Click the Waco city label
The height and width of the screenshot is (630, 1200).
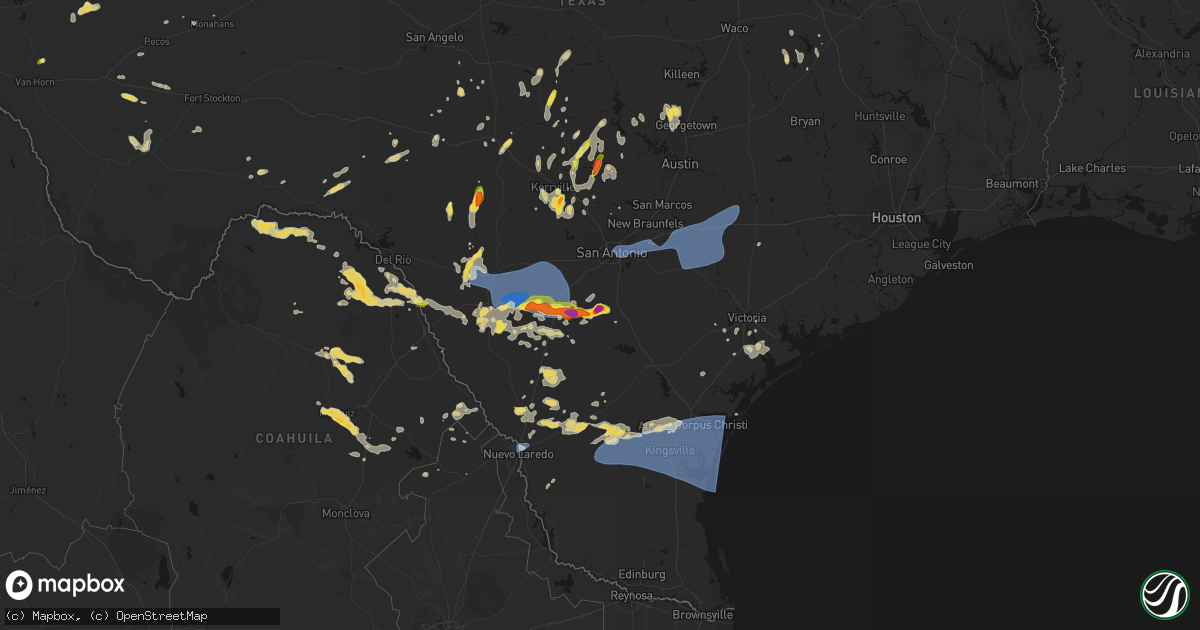735,28
